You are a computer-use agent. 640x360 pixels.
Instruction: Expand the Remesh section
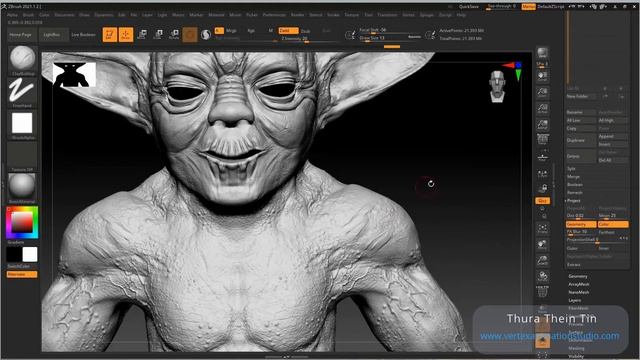point(575,193)
